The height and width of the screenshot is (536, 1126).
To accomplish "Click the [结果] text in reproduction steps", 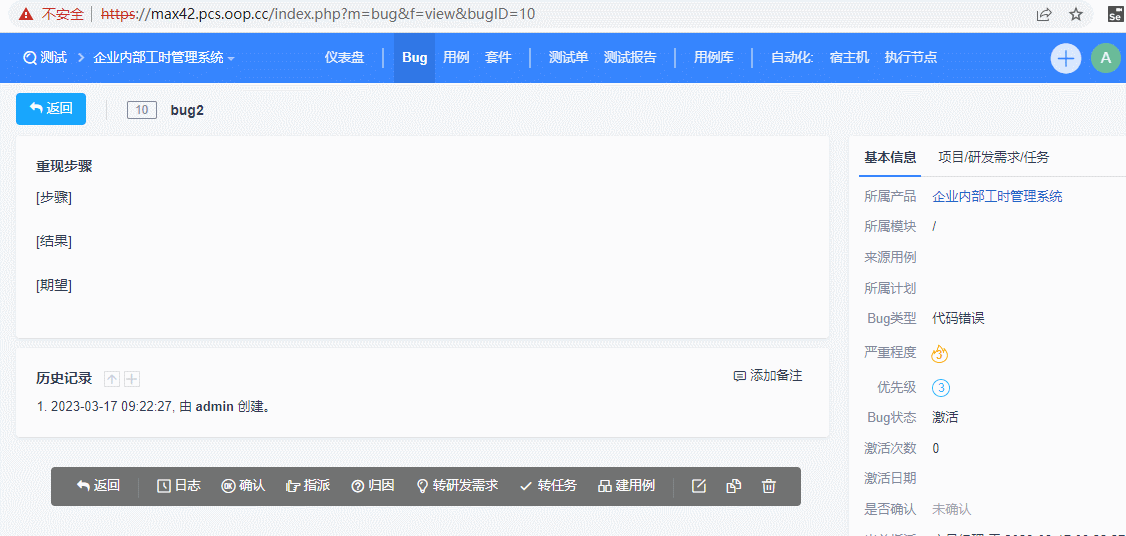I will 54,241.
